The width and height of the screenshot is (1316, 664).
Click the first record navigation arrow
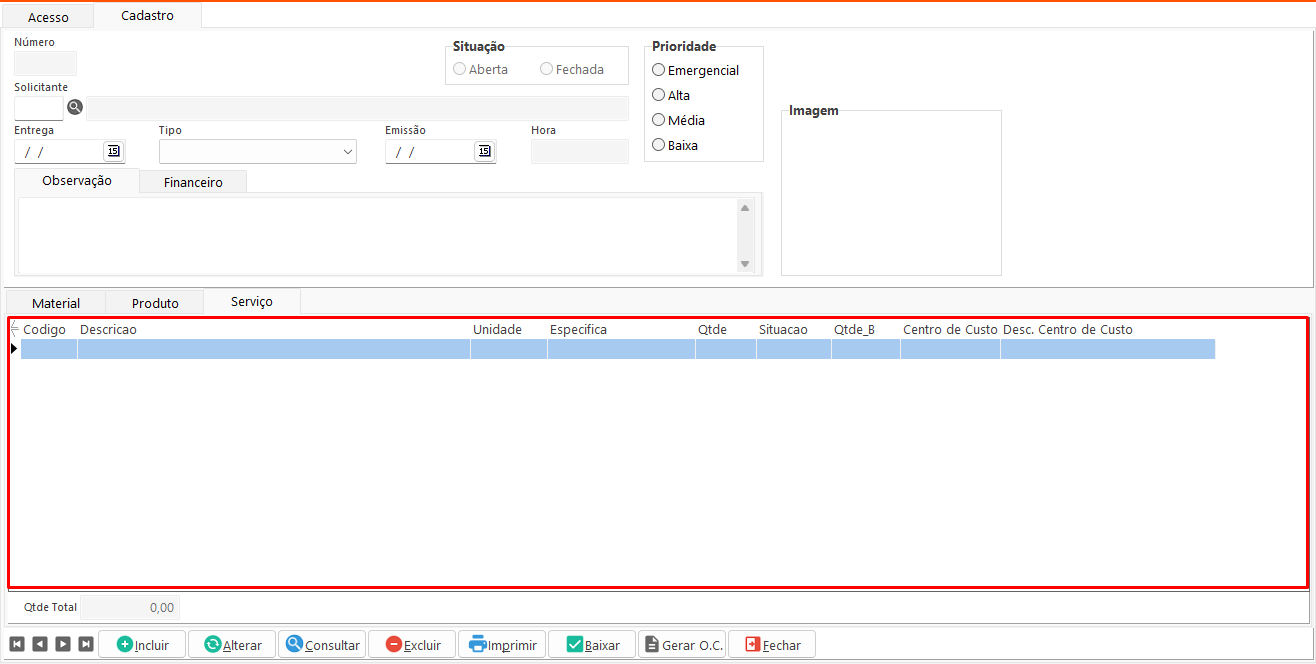tap(16, 645)
